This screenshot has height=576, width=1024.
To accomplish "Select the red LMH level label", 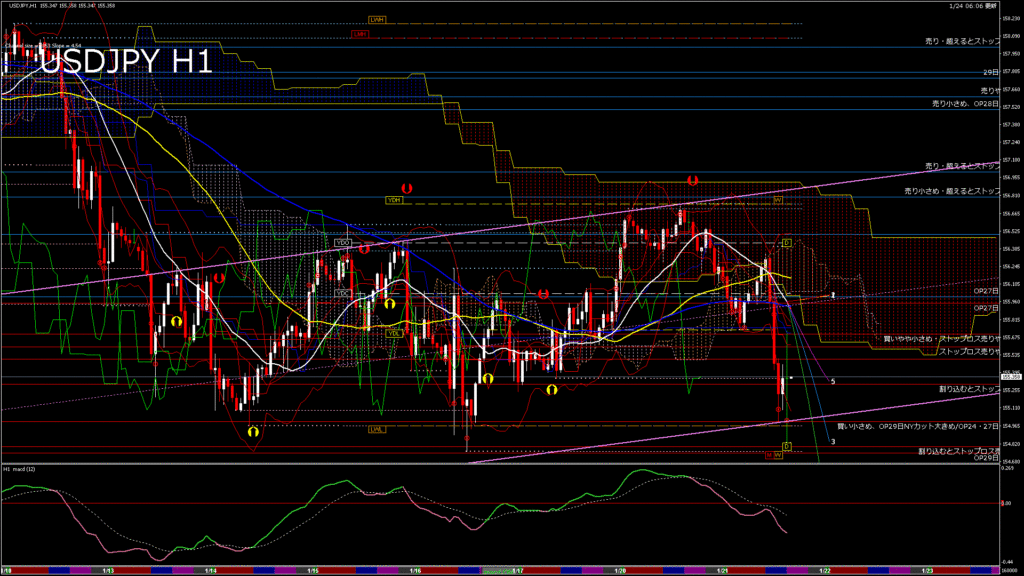I will point(359,34).
